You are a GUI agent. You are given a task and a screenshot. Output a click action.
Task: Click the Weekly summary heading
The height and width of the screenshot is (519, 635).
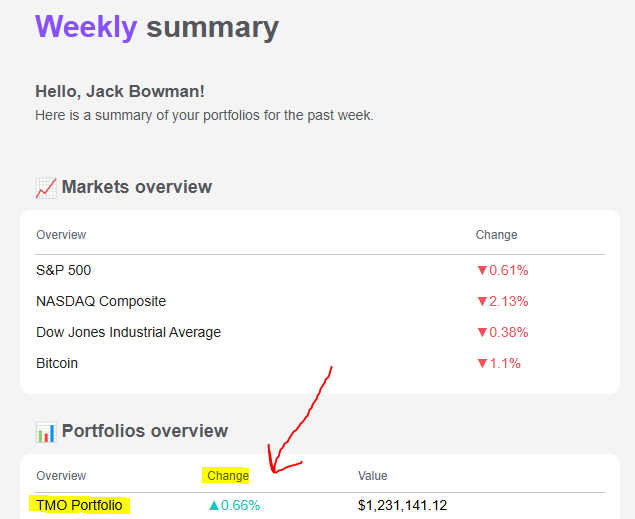[157, 27]
